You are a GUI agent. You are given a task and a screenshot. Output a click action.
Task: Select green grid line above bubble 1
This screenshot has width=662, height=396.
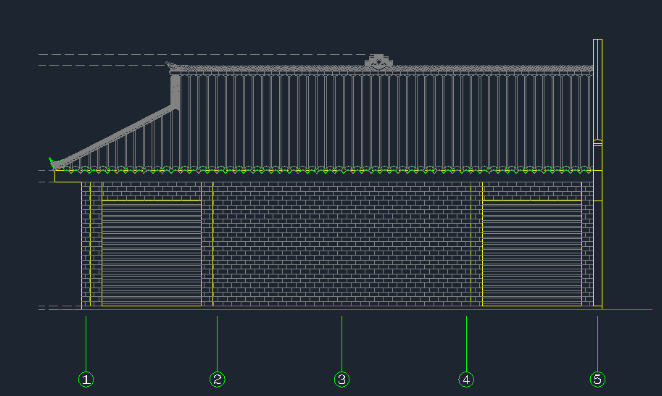(x=86, y=344)
